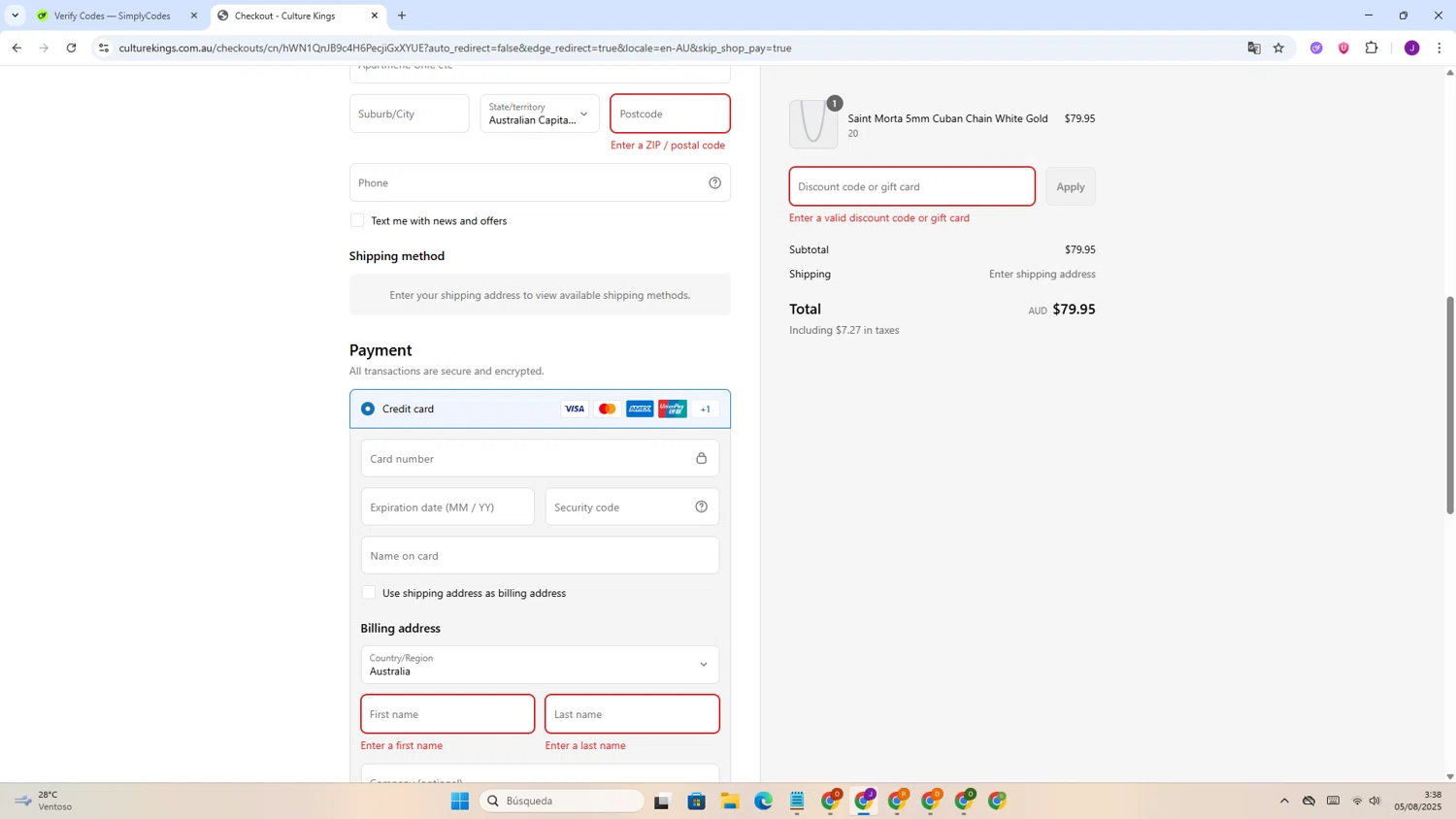This screenshot has width=1456, height=819.
Task: Click the Expiration date field
Action: (x=447, y=507)
